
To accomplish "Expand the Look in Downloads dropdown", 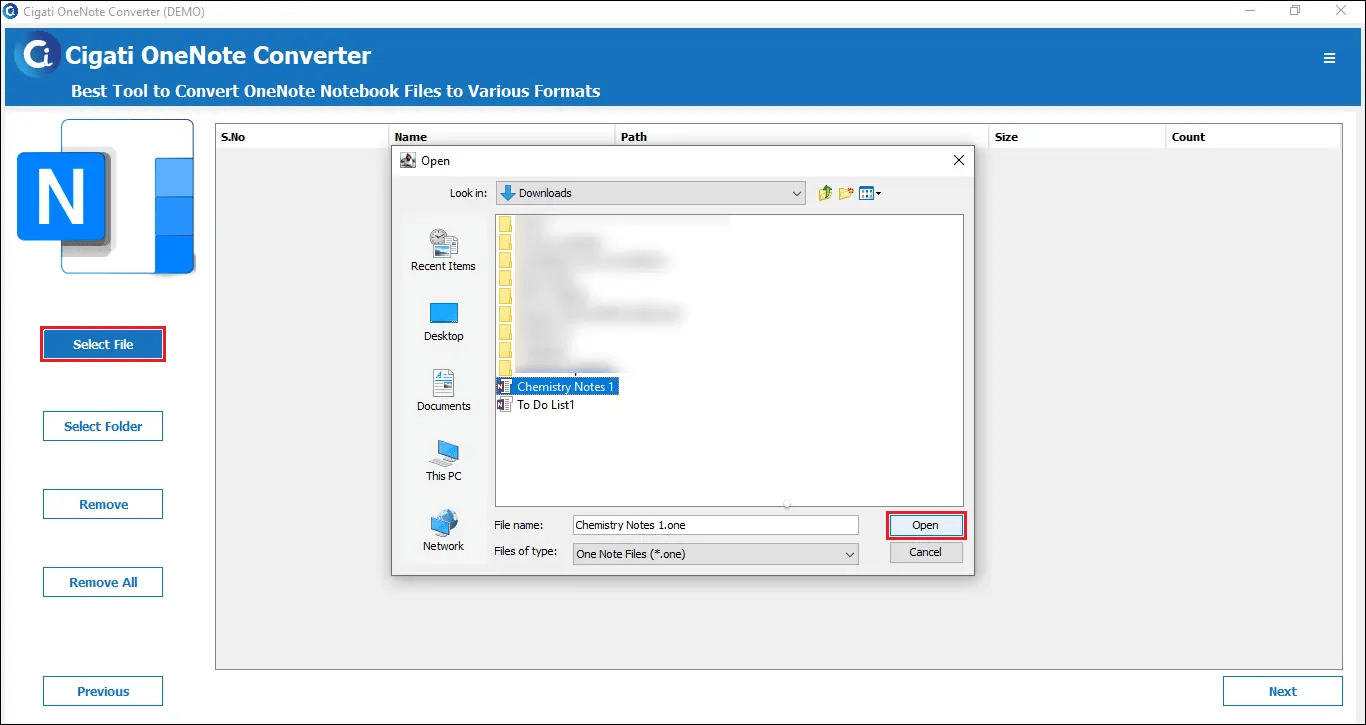I will (x=796, y=193).
